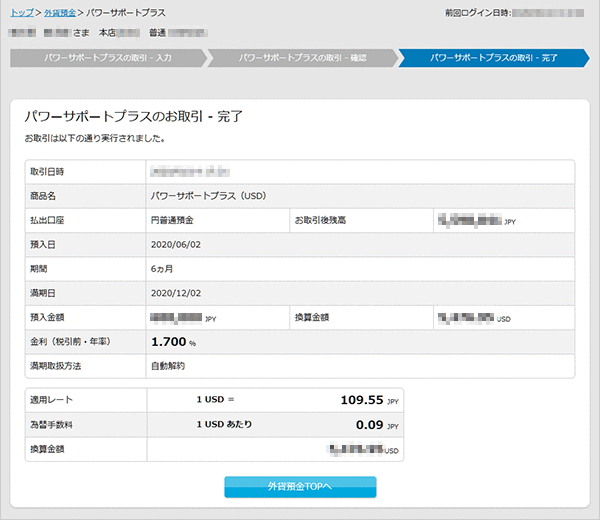The width and height of the screenshot is (600, 520).
Task: Click the パワーサポートプラスのお取引 - 完了 heading
Action: pyautogui.click(x=133, y=117)
